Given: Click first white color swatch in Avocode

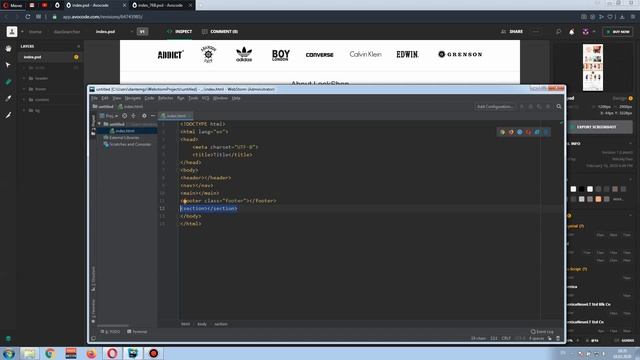Looking at the screenshot, I should pyautogui.click(x=573, y=189).
